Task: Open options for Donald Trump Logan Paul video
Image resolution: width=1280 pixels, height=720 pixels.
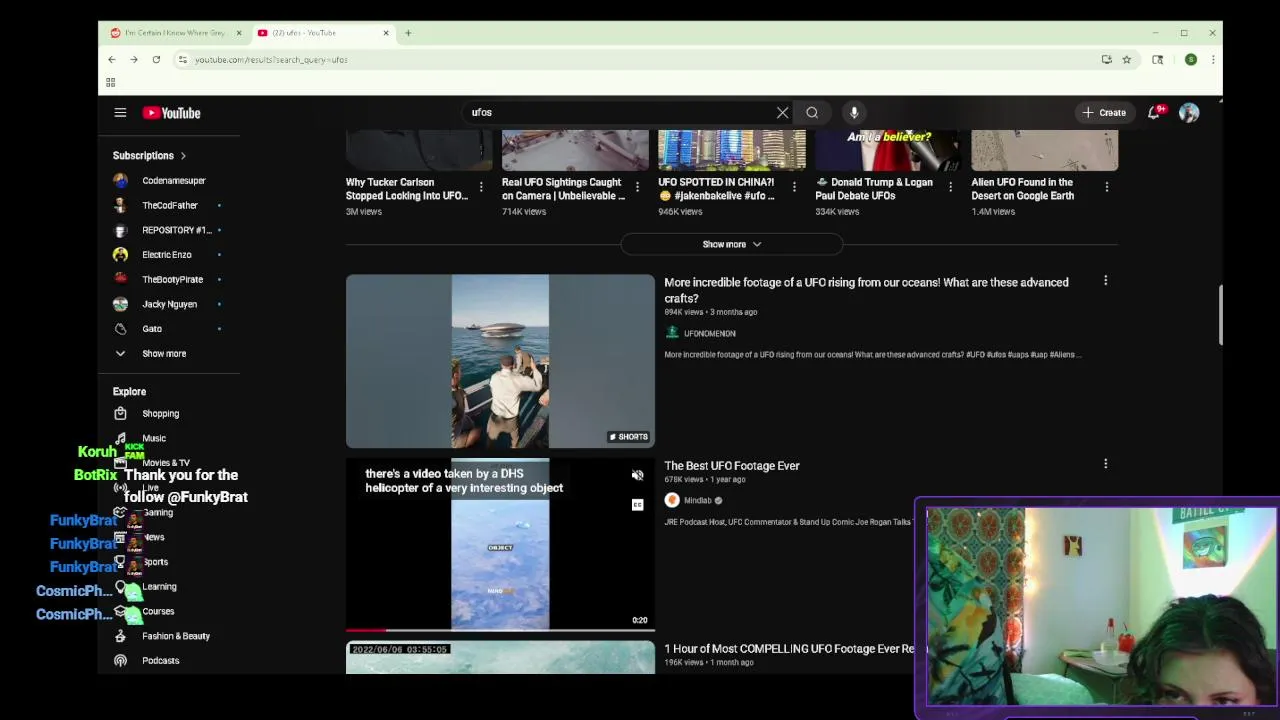Action: (950, 187)
